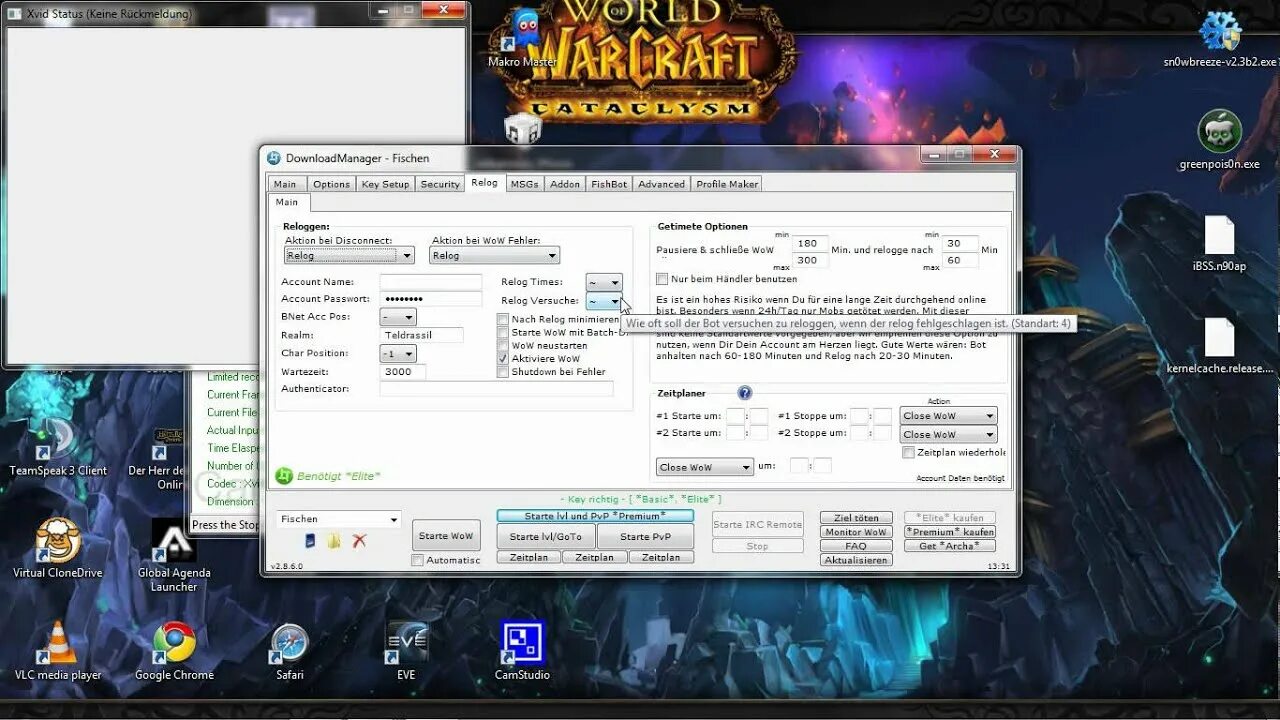The height and width of the screenshot is (720, 1280).
Task: Open profile folder icon below Fischen
Action: tap(334, 541)
